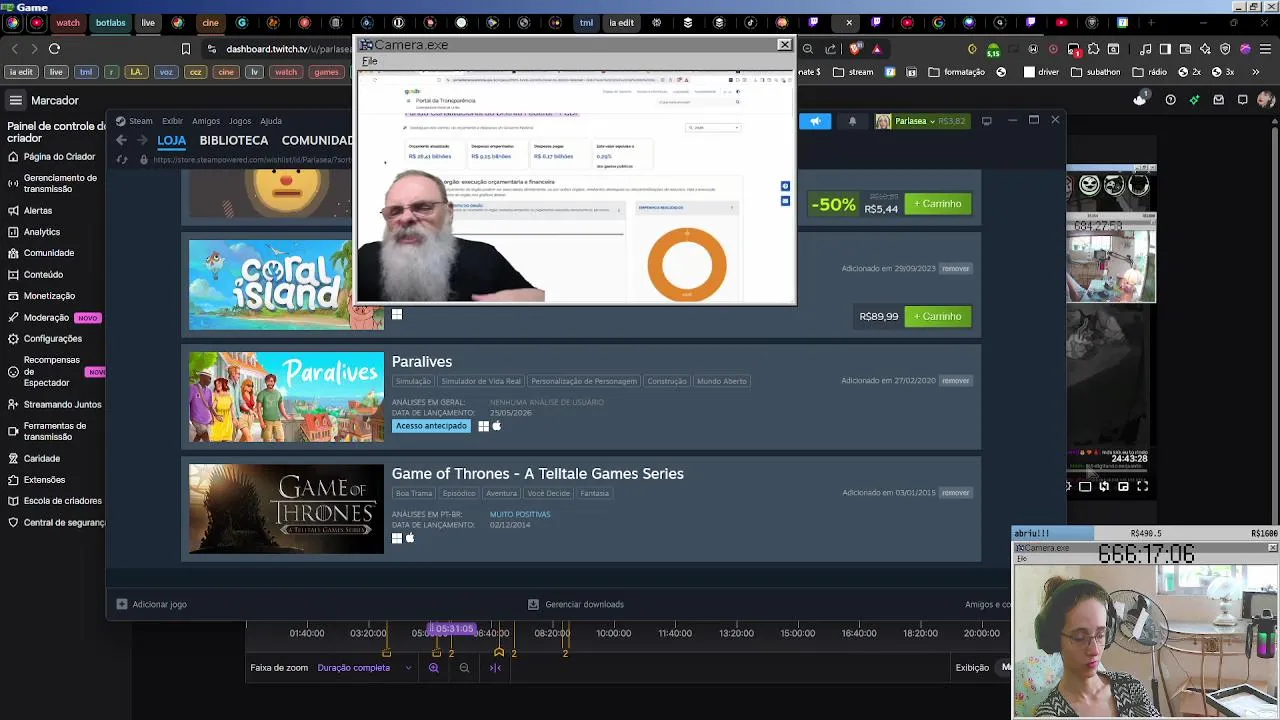Toggle the browser sidebar panel icon
The image size is (1280, 720).
coord(1165,48)
